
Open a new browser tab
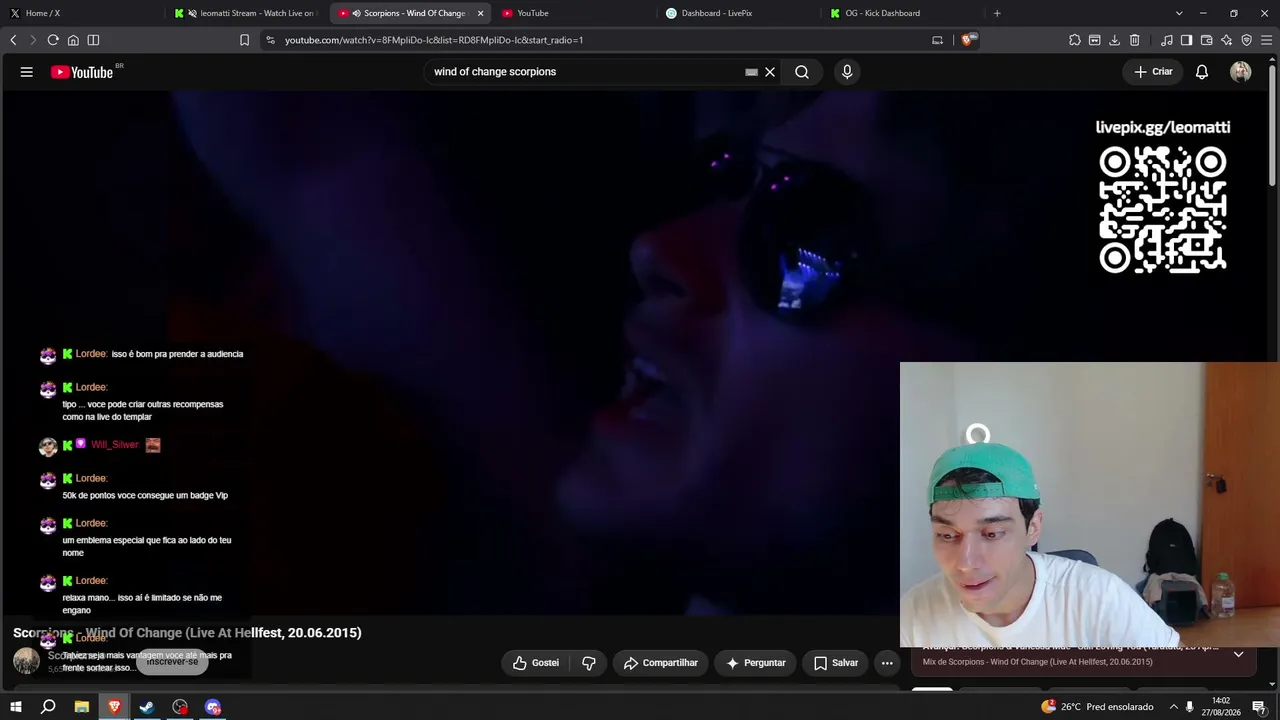tap(997, 13)
